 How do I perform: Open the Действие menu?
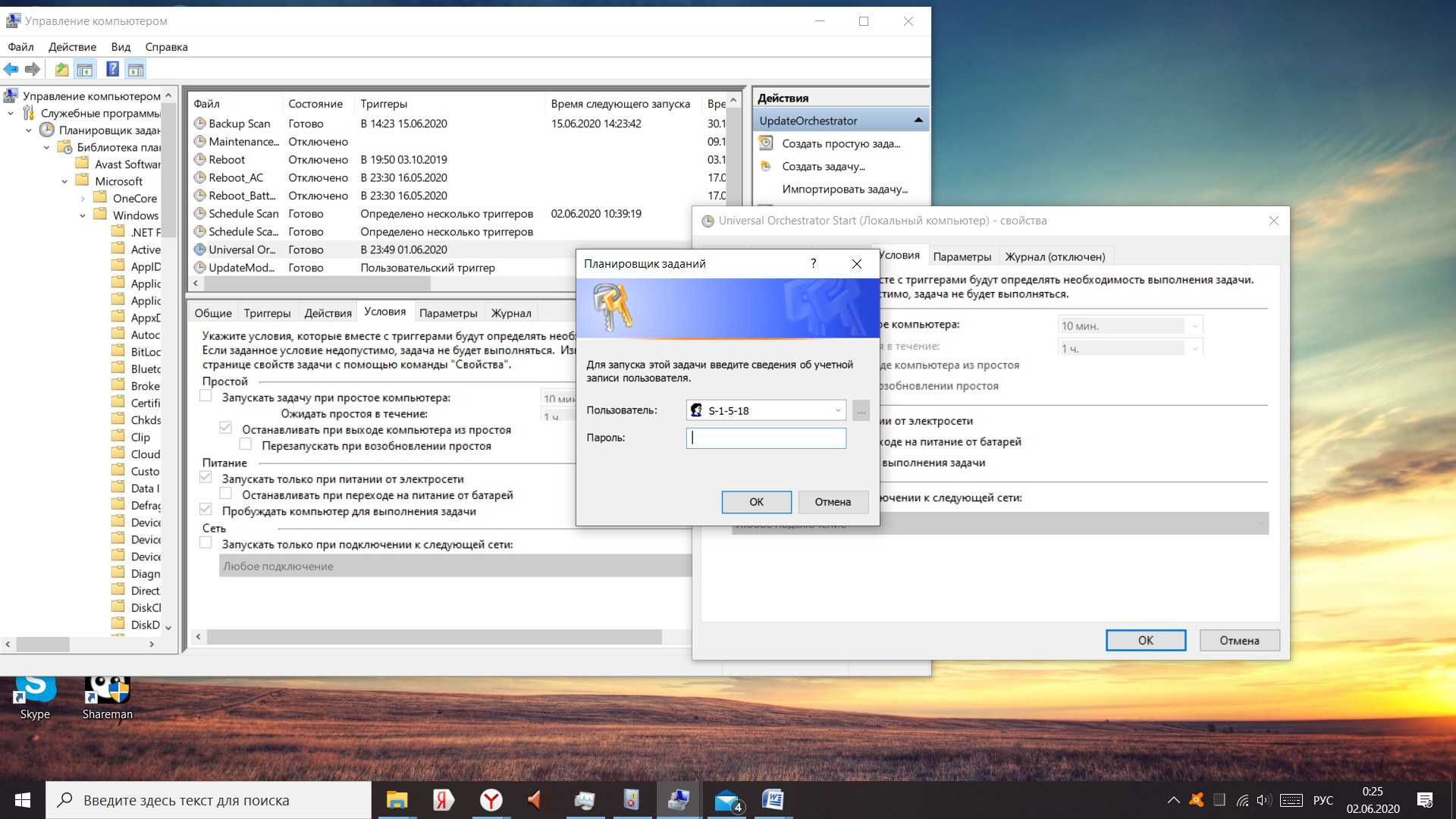pos(72,47)
